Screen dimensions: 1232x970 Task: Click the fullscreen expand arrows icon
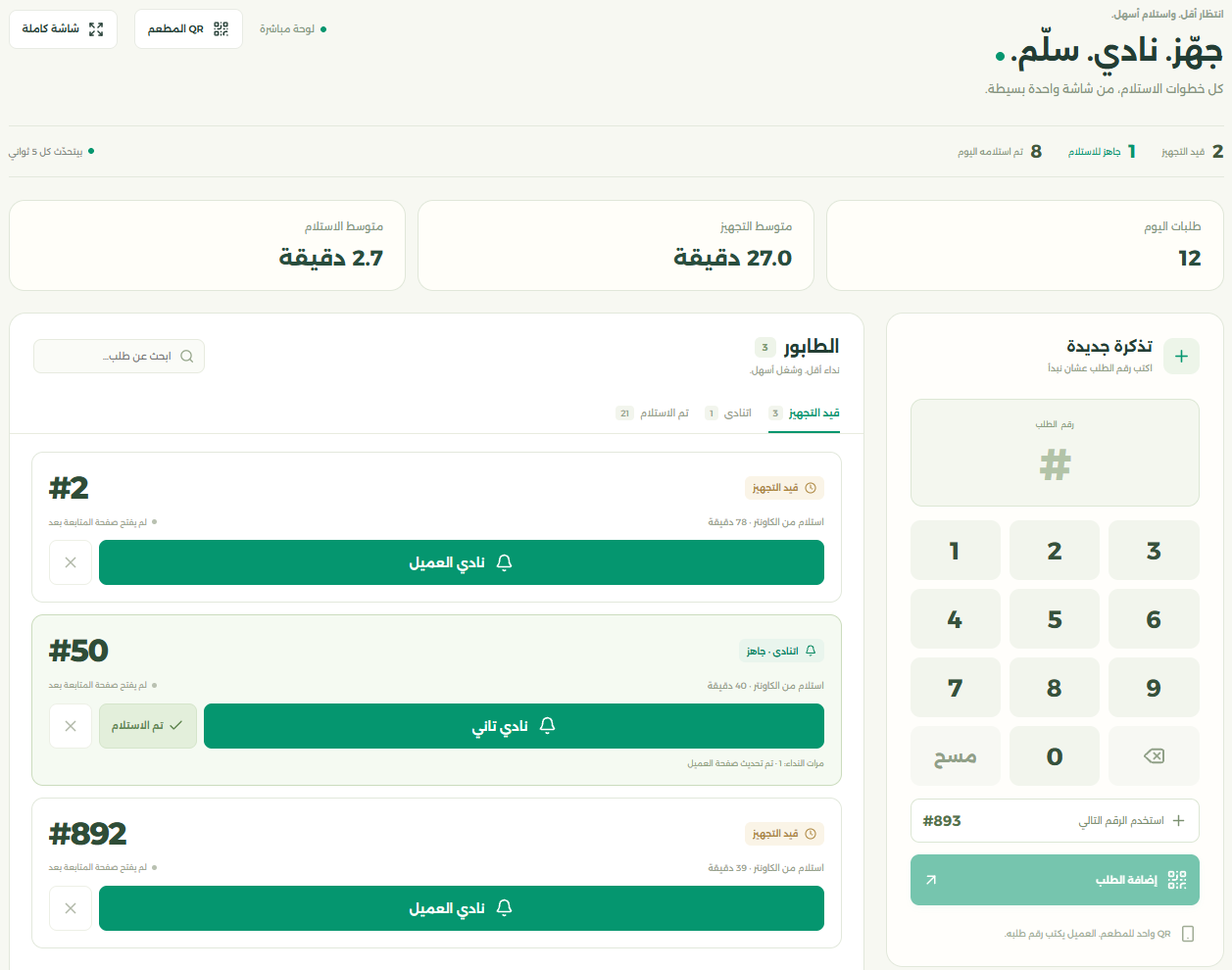96,29
